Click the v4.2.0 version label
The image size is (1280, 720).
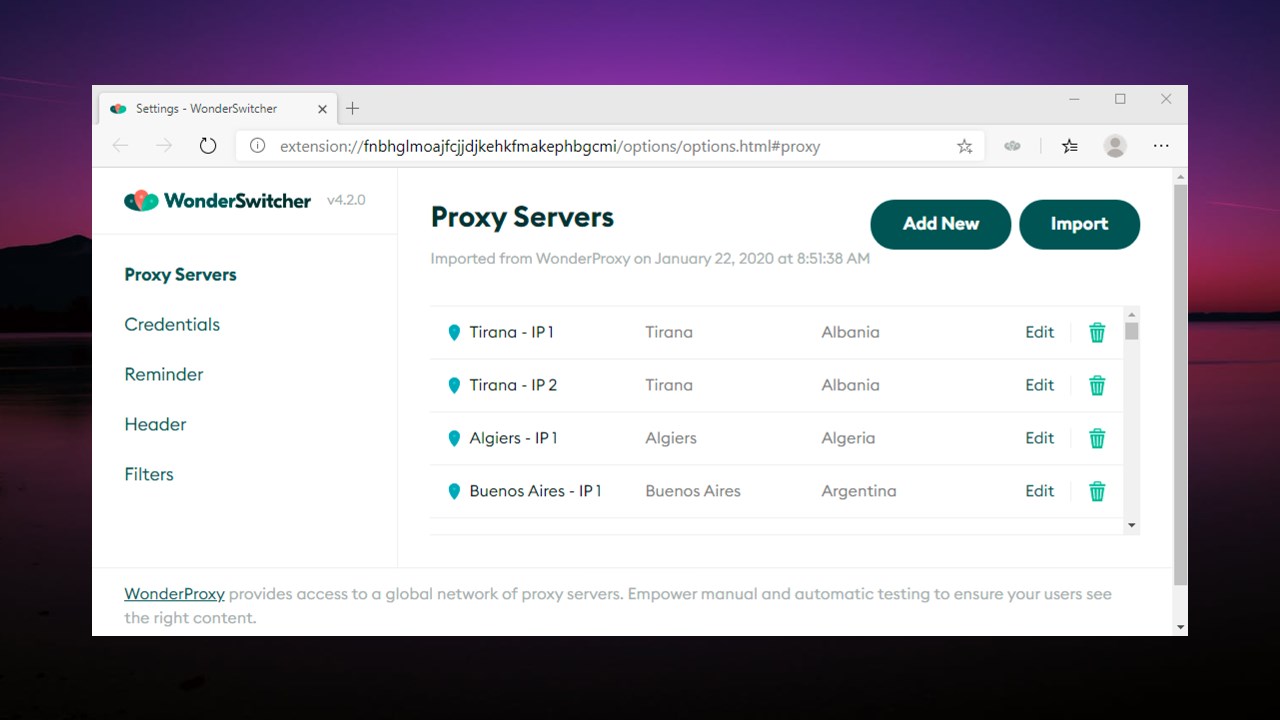[x=346, y=200]
